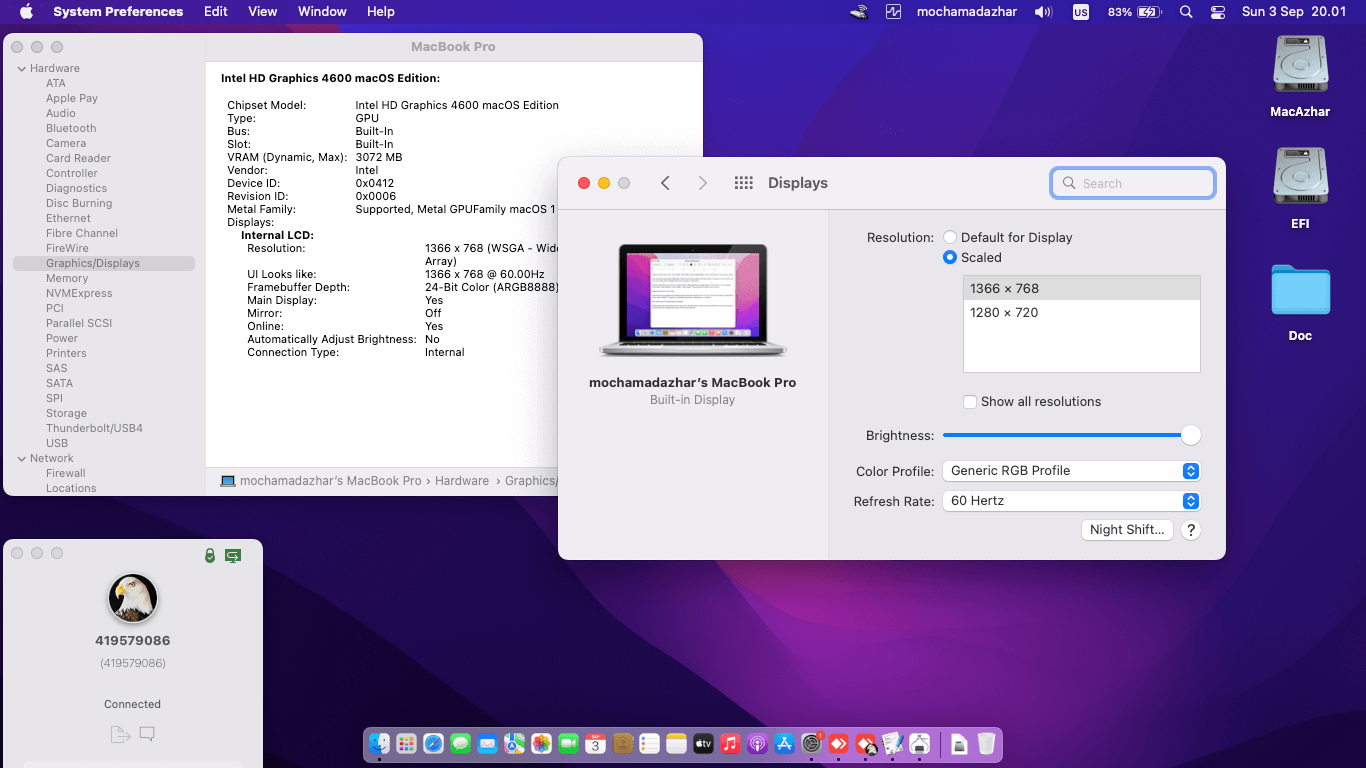The image size is (1366, 768).
Task: Open Music from the Dock
Action: coord(730,744)
